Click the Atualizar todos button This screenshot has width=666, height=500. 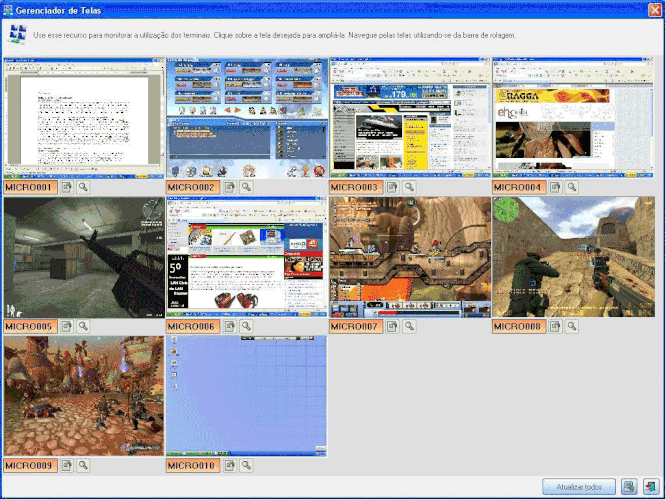click(579, 487)
